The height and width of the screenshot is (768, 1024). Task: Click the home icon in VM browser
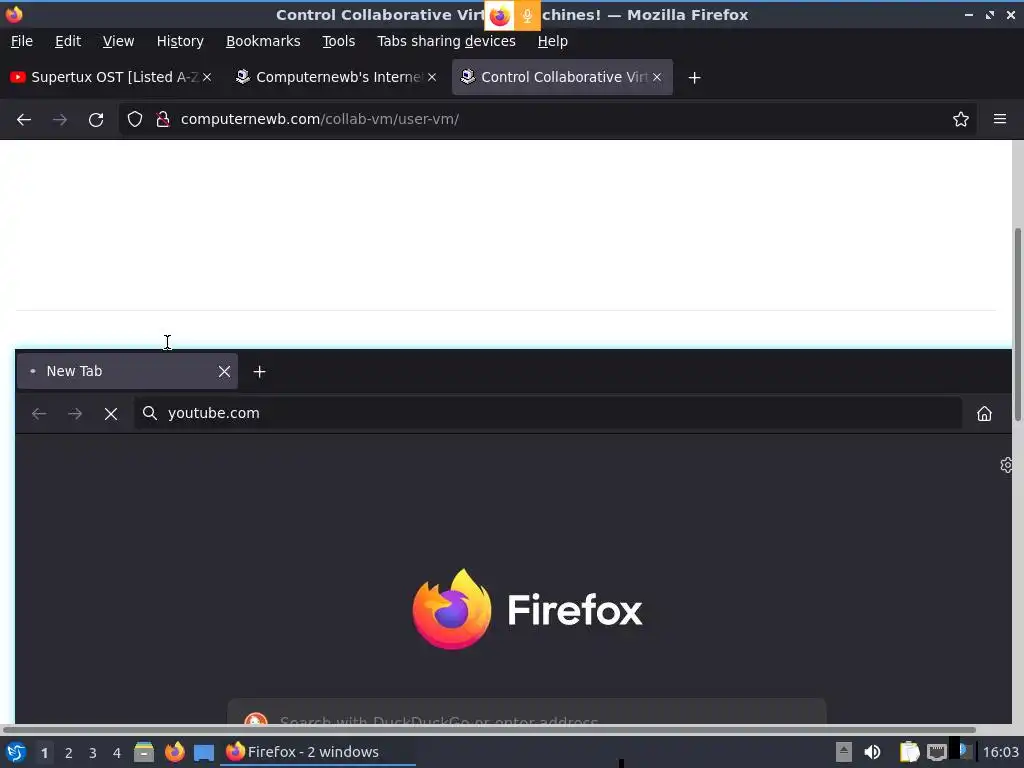pyautogui.click(x=984, y=414)
